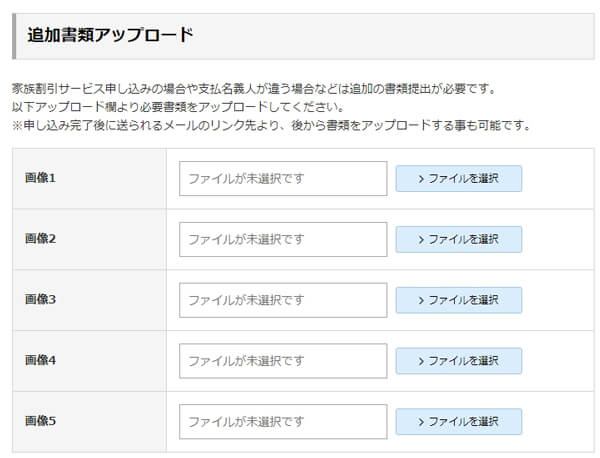The width and height of the screenshot is (600, 458).
Task: Select the 画像3 file name text box
Action: 283,300
